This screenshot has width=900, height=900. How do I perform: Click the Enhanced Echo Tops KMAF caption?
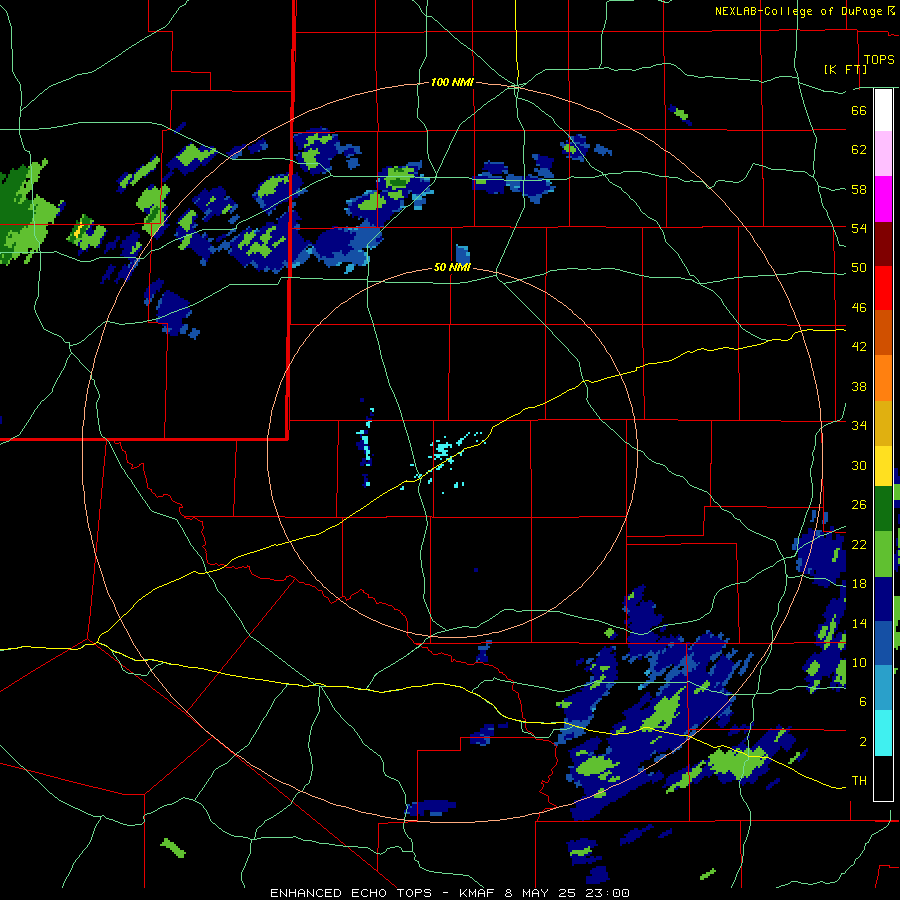pyautogui.click(x=449, y=893)
